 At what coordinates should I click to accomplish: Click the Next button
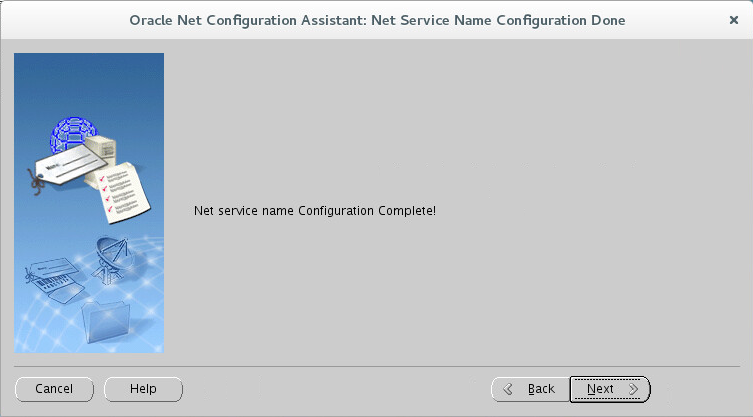point(610,389)
